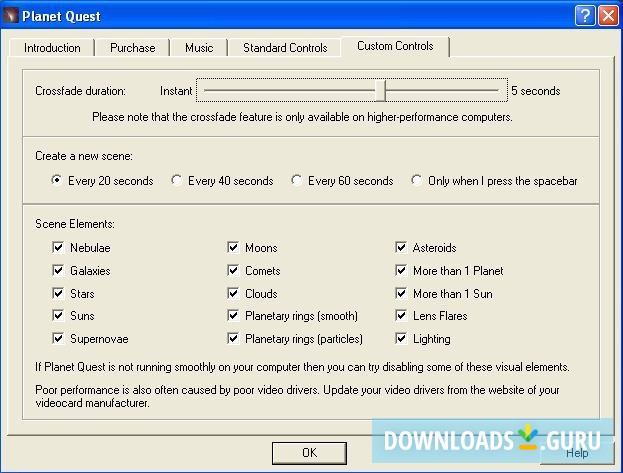623x473 pixels.
Task: Toggle the Asteroids checkbox
Action: point(401,248)
